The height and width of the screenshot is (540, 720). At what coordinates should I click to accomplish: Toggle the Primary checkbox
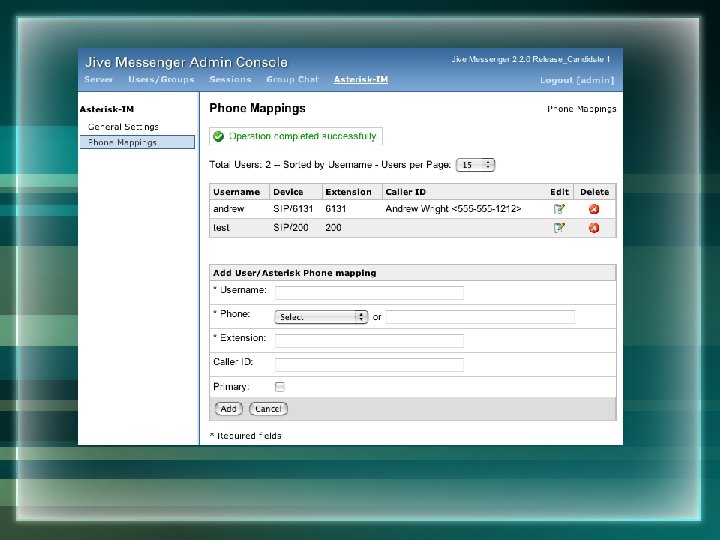coord(280,387)
